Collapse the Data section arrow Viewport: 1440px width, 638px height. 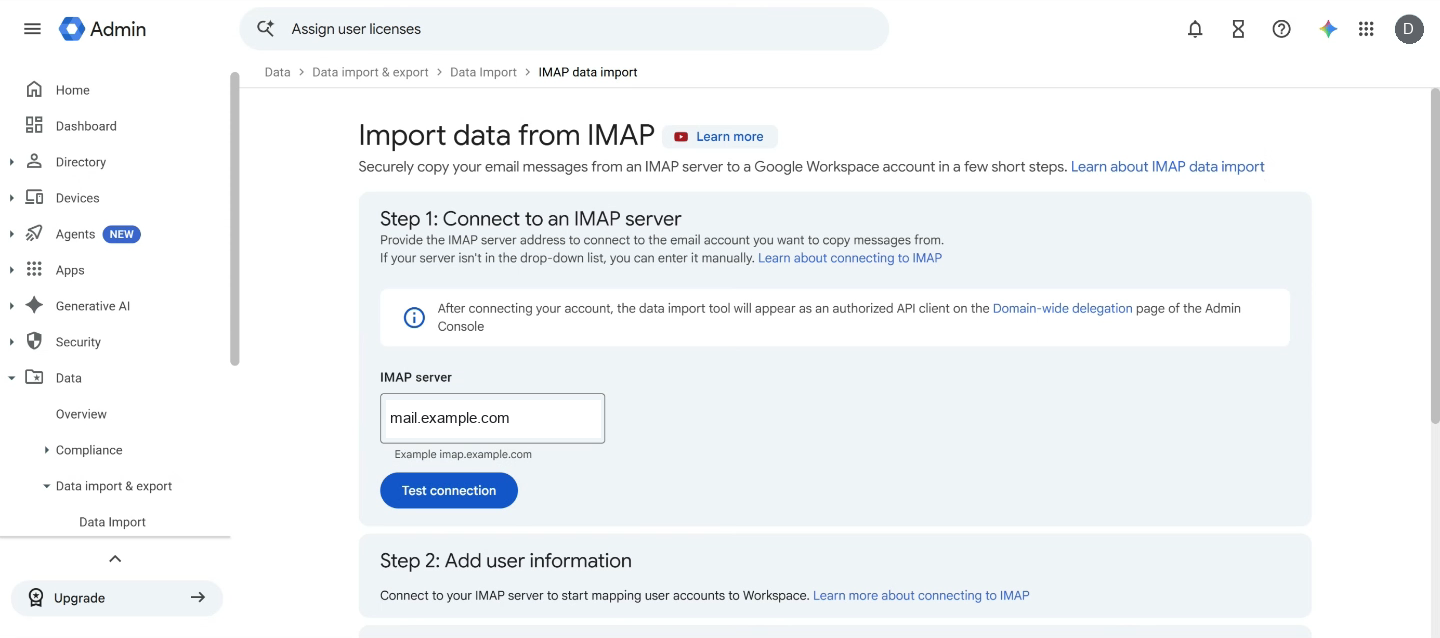click(x=11, y=378)
